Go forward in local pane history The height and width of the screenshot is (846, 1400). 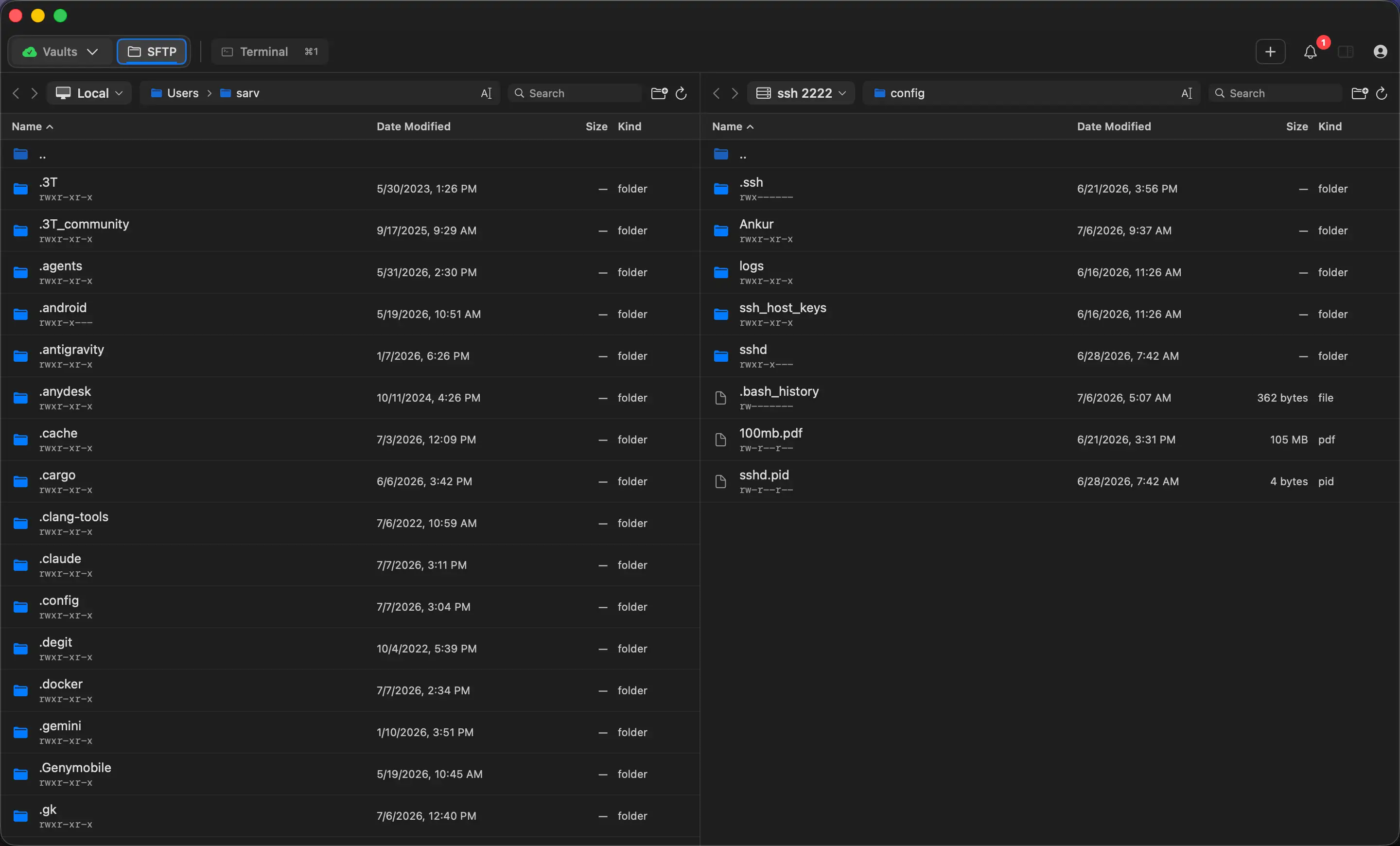[x=34, y=93]
